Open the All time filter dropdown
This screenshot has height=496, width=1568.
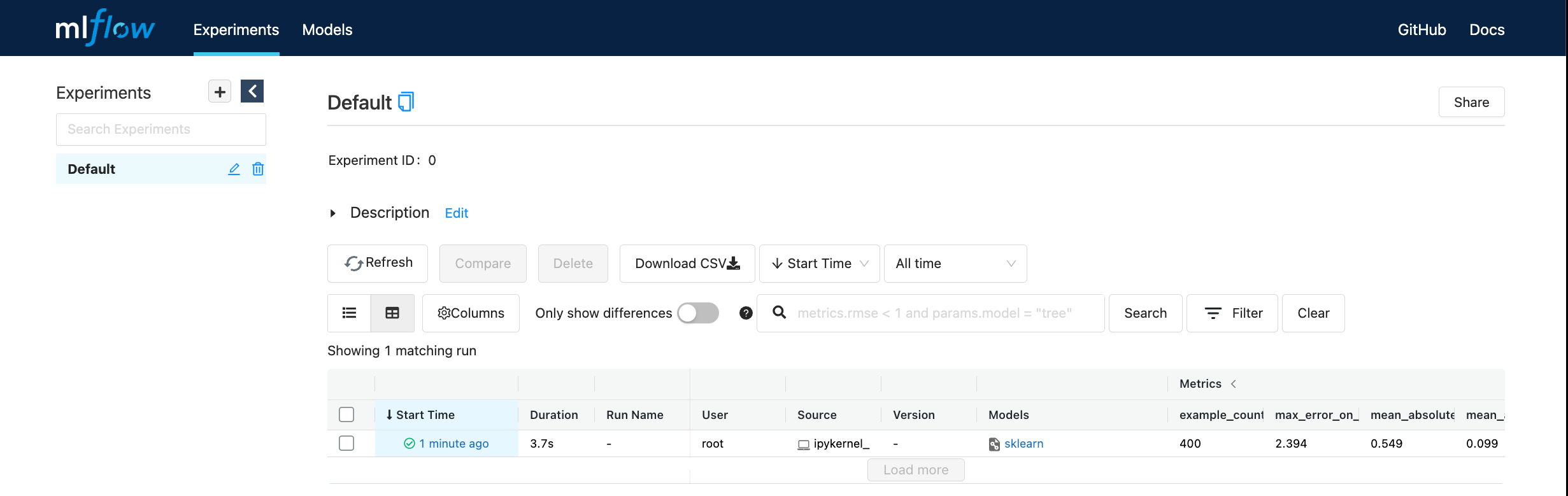pos(955,264)
